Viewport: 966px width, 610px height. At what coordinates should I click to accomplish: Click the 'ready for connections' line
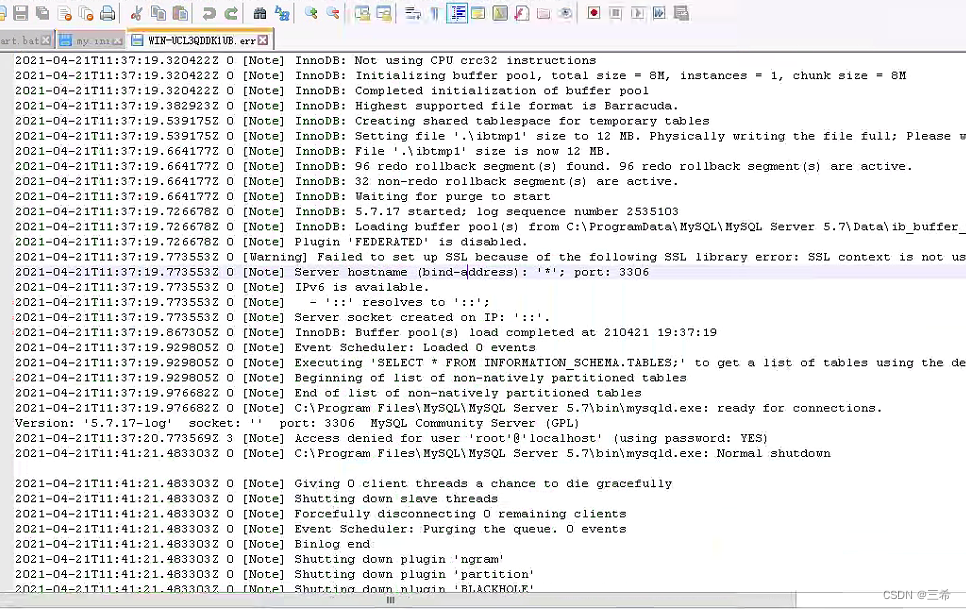pos(448,409)
